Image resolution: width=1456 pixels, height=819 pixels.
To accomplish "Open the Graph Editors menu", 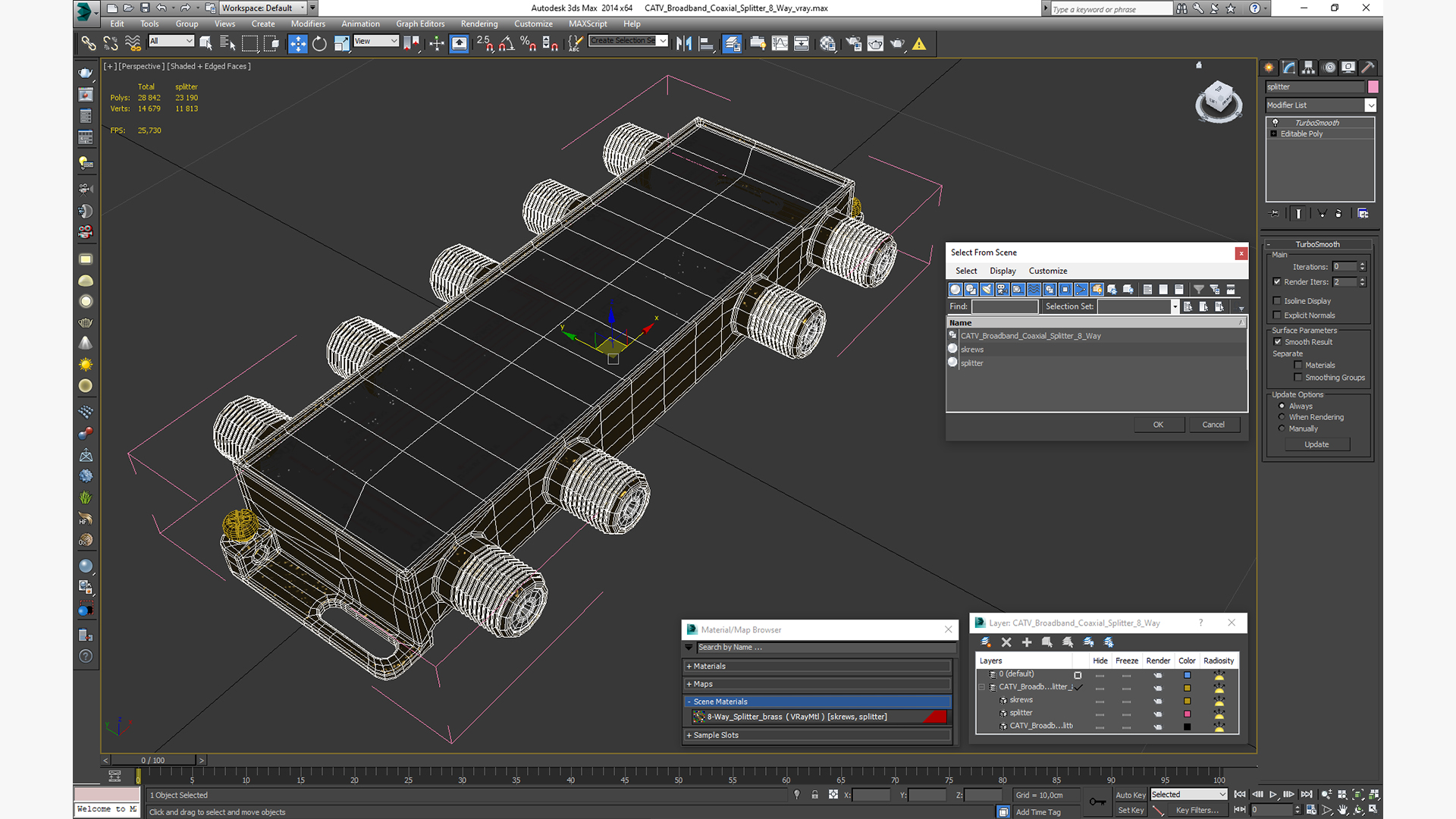I will (x=420, y=24).
